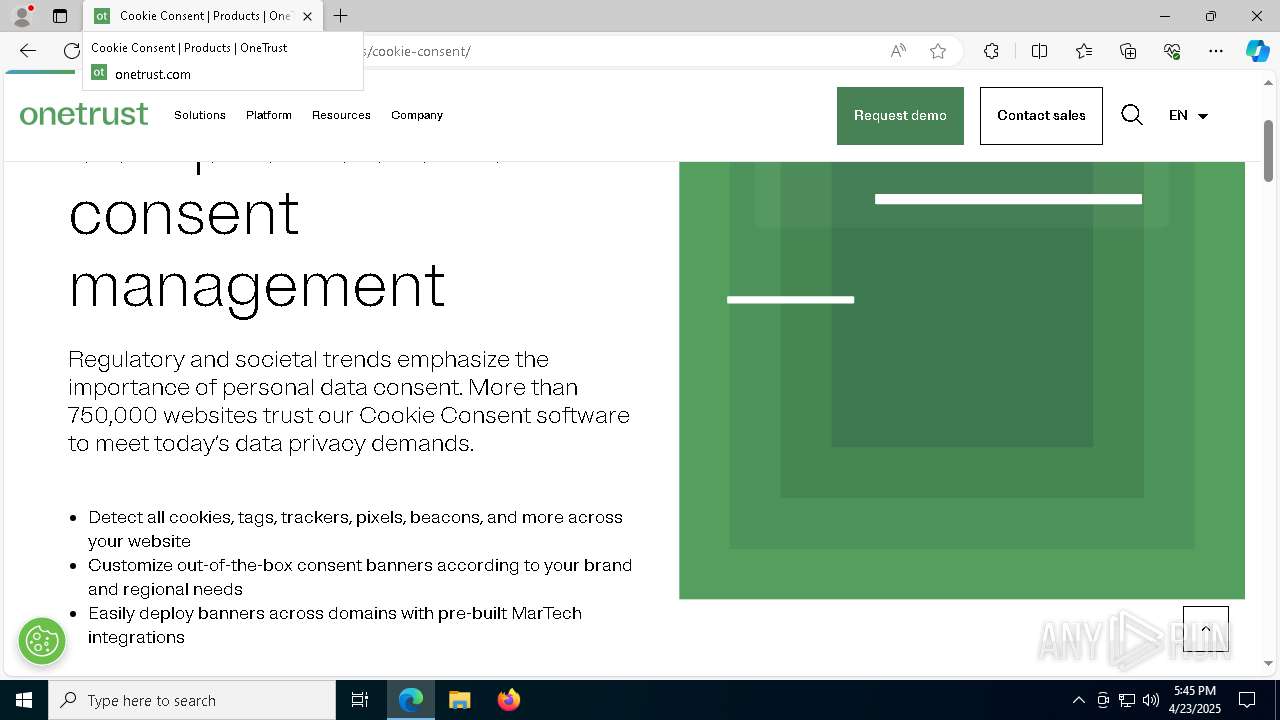Open the network status tray icon
1280x720 pixels.
pos(1127,700)
